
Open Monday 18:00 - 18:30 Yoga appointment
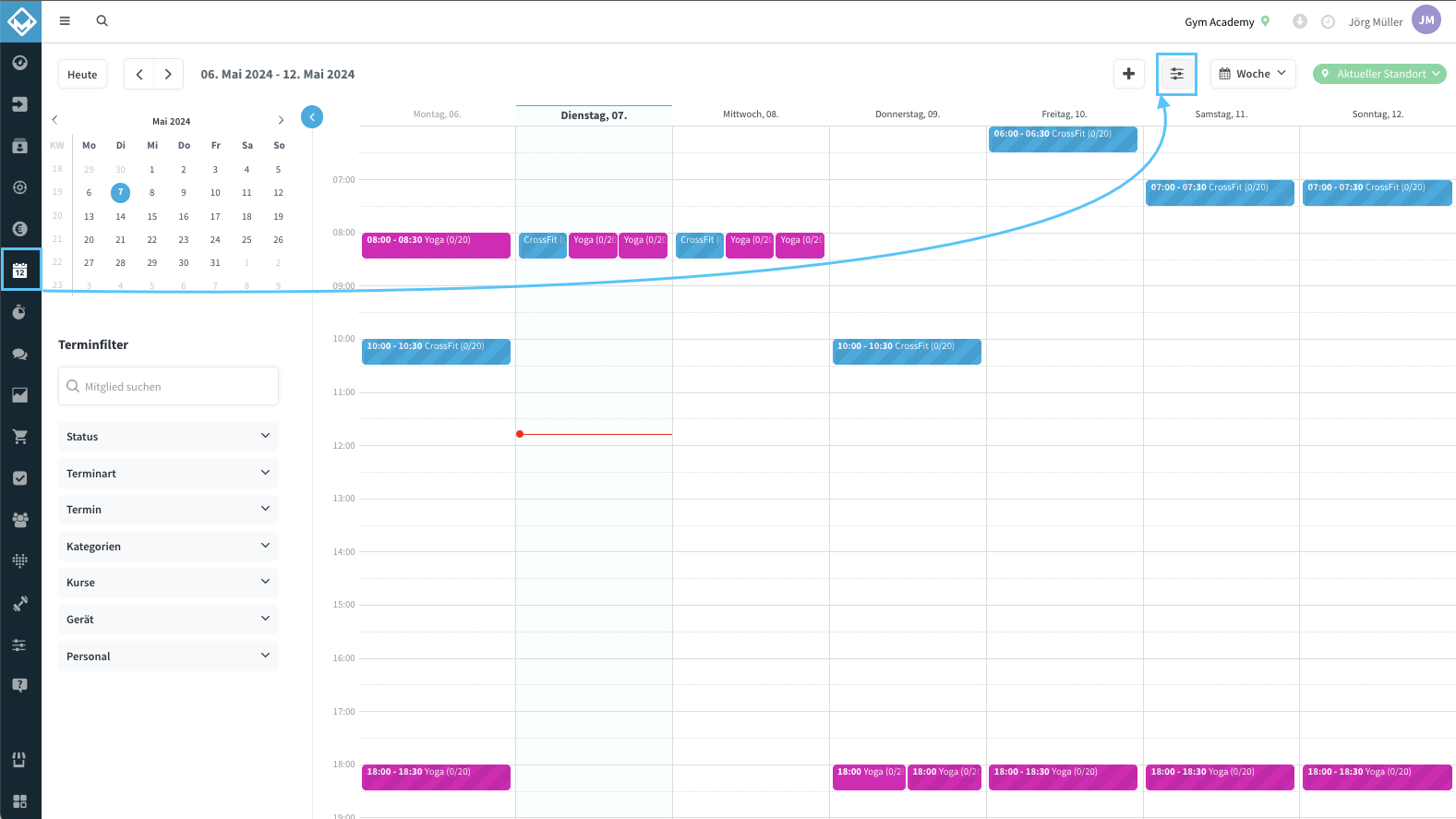pos(436,777)
